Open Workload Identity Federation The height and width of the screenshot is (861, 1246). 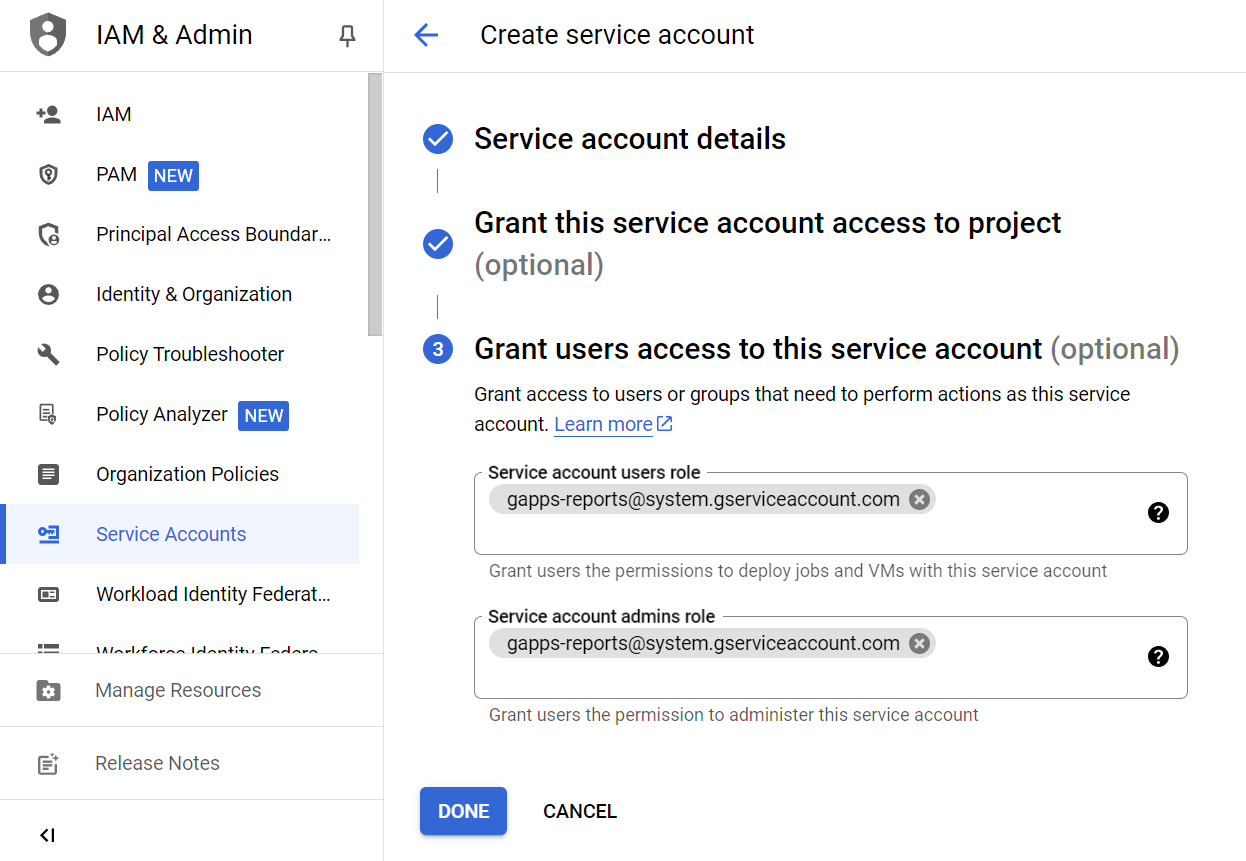point(180,594)
